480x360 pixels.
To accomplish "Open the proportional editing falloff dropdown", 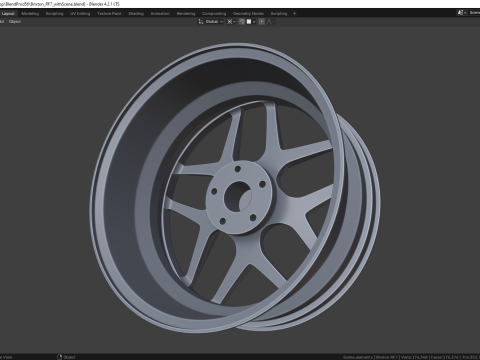I will [x=271, y=22].
